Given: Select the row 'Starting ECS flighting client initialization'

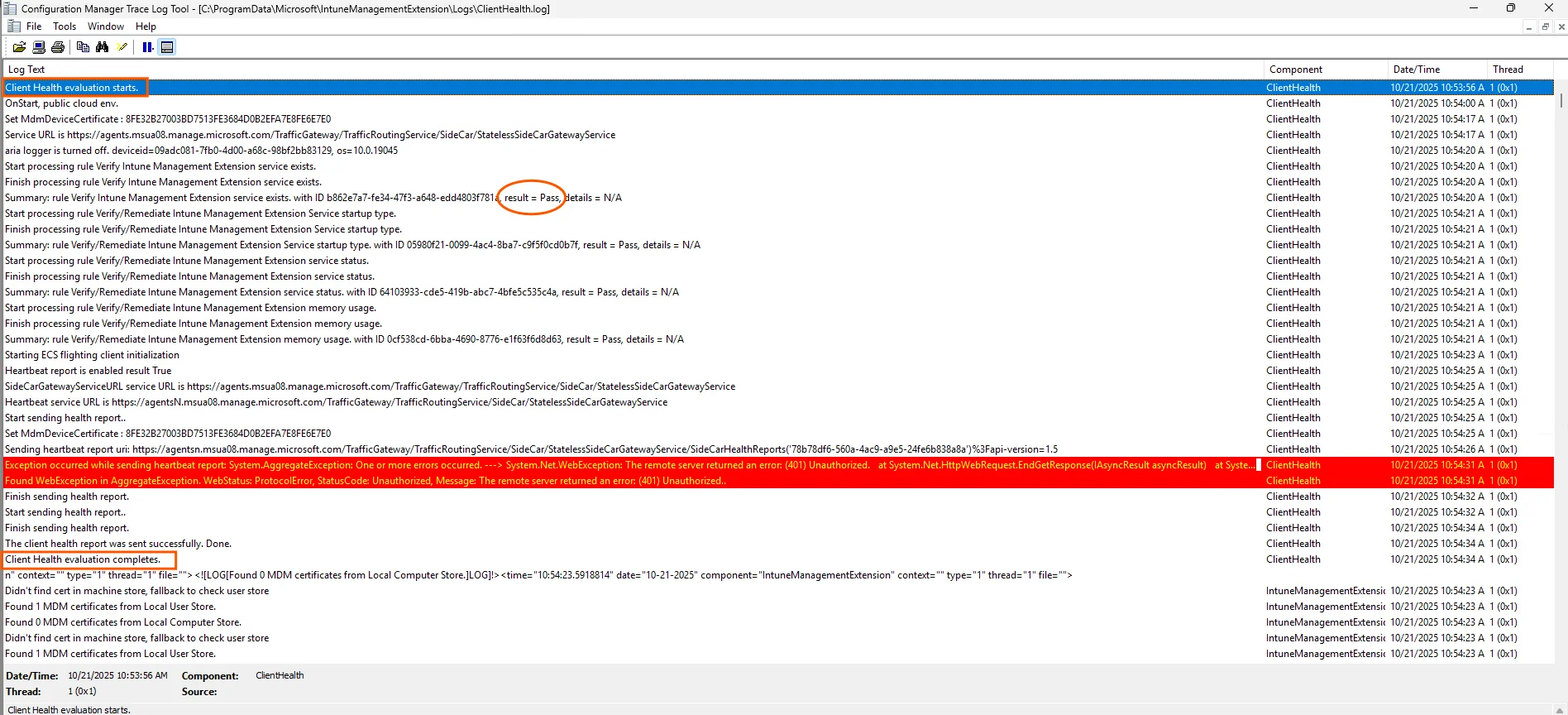Looking at the screenshot, I should point(778,355).
